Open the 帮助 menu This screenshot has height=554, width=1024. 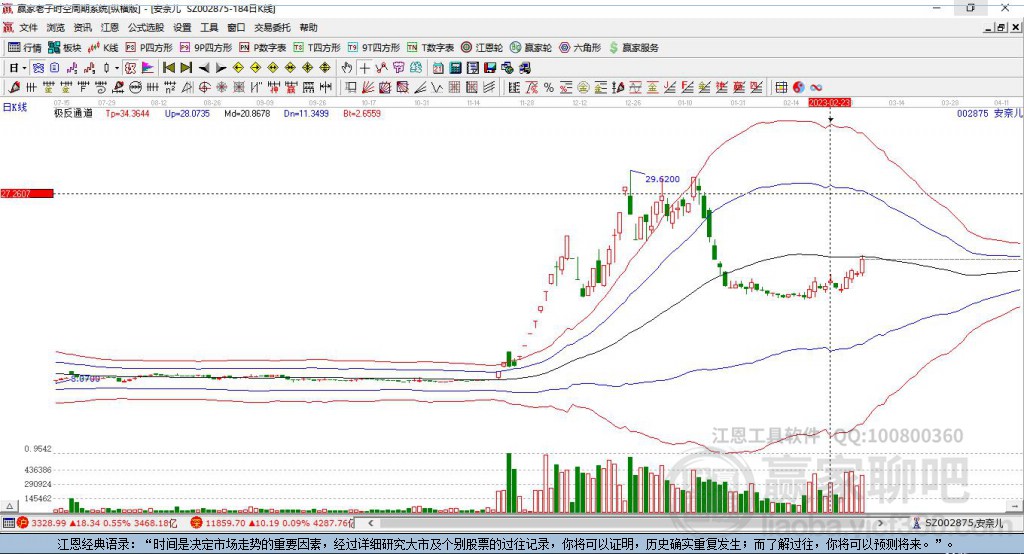(x=308, y=27)
